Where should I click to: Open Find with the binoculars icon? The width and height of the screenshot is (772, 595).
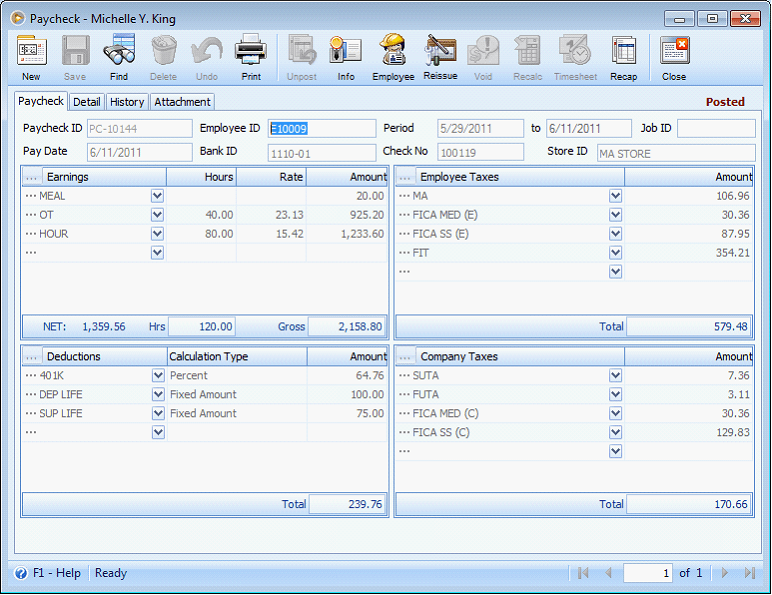(119, 50)
